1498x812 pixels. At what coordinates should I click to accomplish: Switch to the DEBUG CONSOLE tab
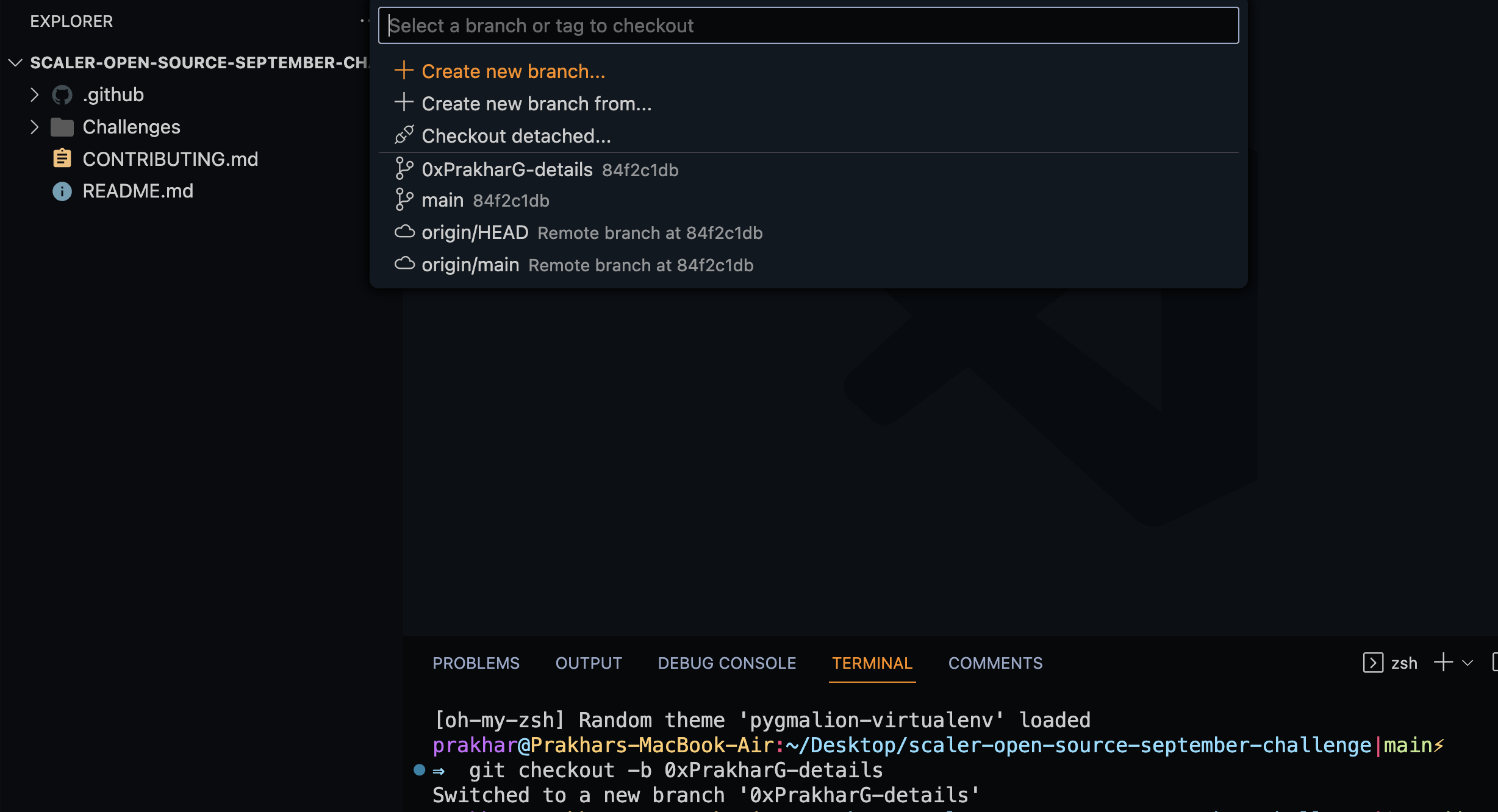pyautogui.click(x=726, y=663)
